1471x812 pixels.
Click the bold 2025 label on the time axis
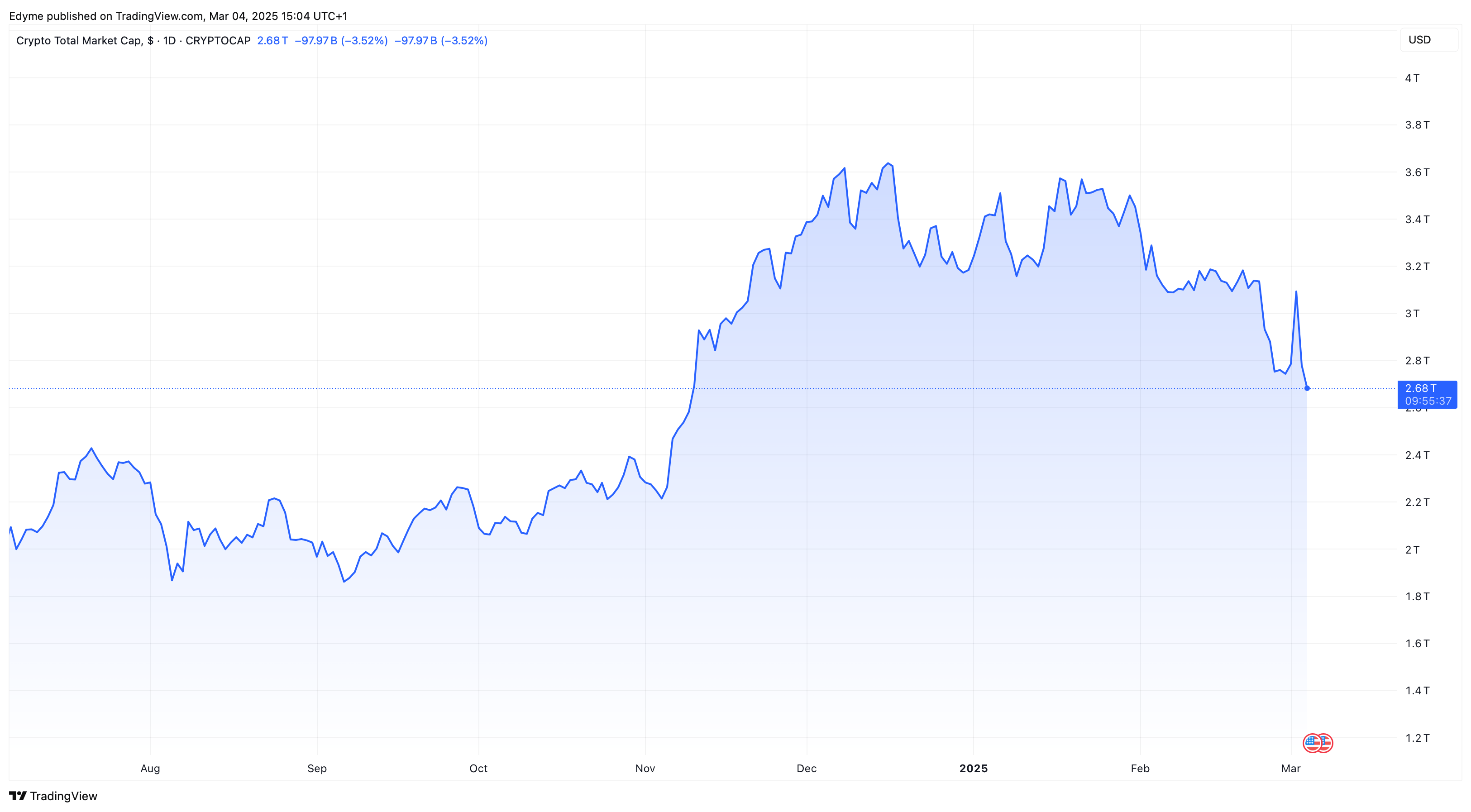coord(974,769)
